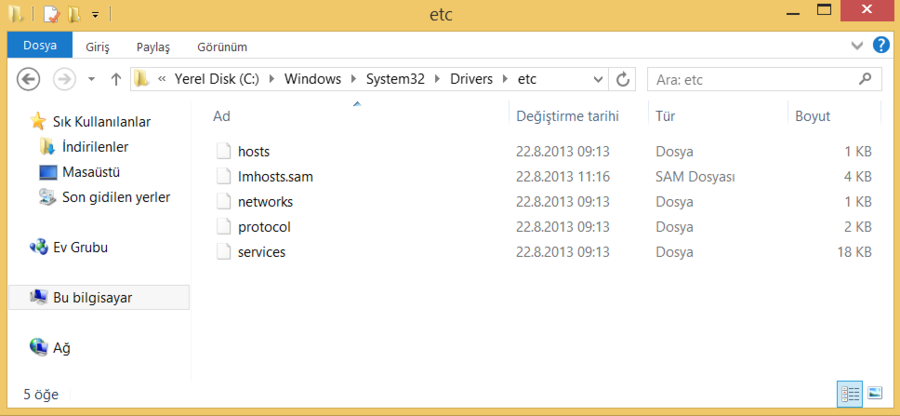
Task: Open the Quick Access Toolbar customize dropdown
Action: pos(95,15)
